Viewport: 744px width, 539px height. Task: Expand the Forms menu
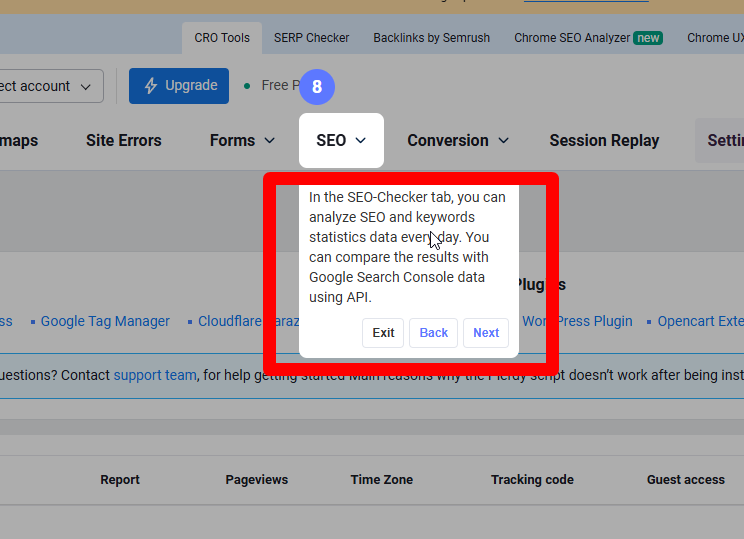pyautogui.click(x=242, y=140)
